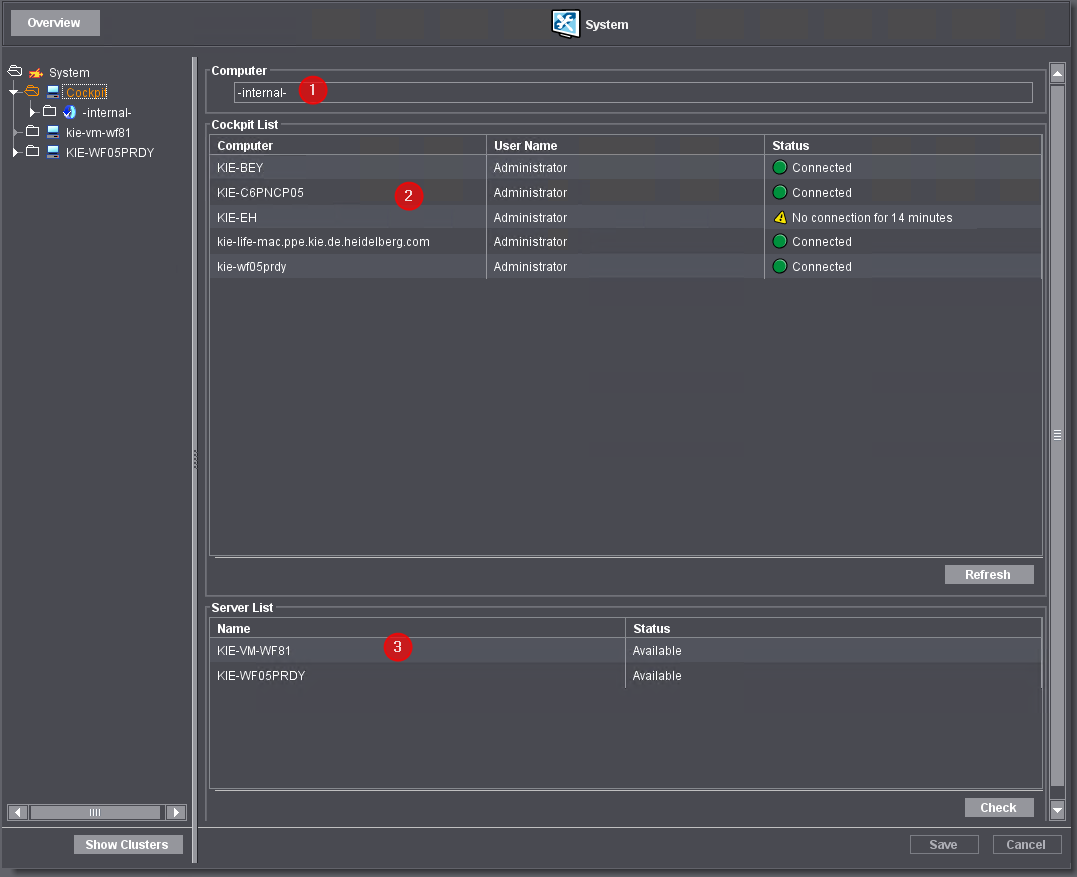Expand the KIE-WF05PRDY tree node

(15, 152)
